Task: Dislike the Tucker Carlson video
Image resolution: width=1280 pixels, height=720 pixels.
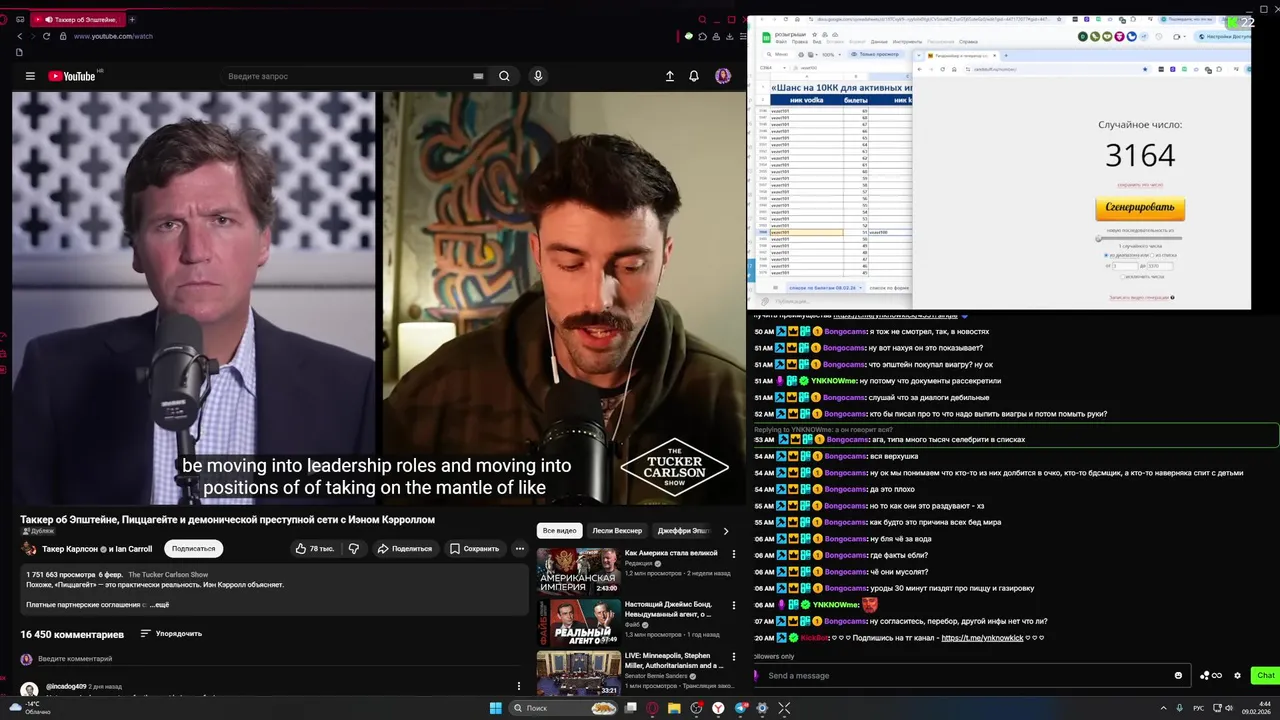Action: pyautogui.click(x=353, y=548)
